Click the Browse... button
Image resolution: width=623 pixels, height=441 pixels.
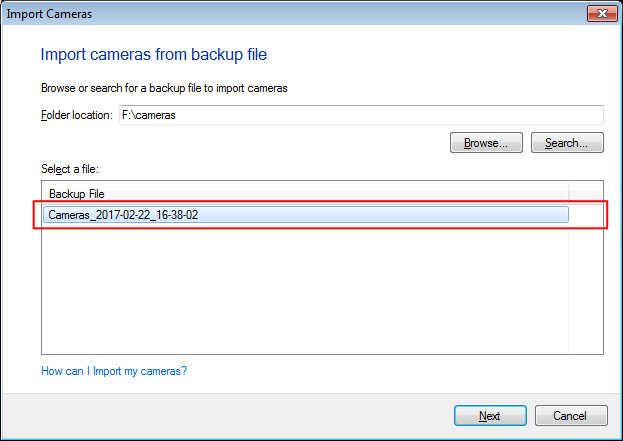point(486,143)
